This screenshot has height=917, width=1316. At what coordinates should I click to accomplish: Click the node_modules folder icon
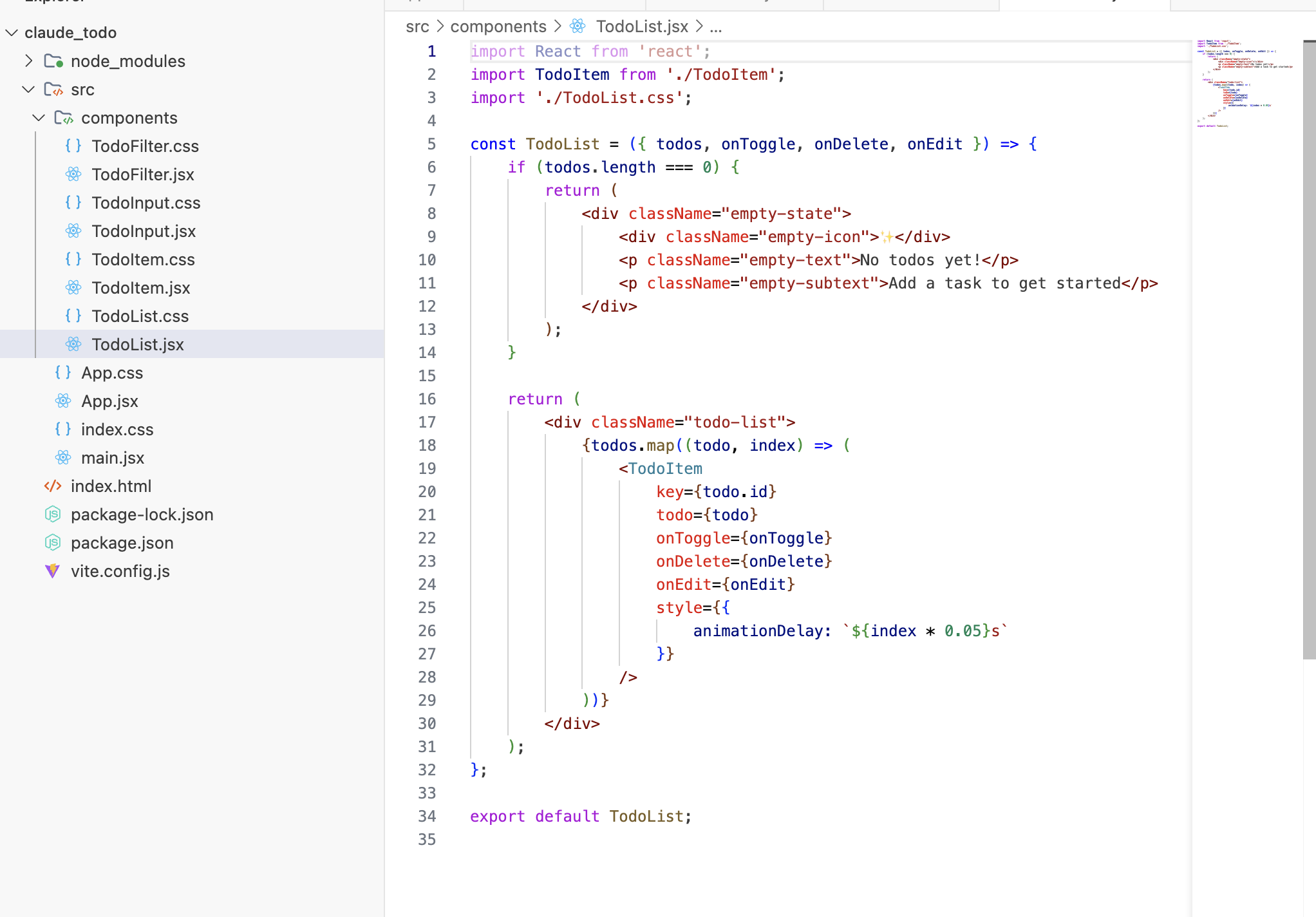pos(53,61)
